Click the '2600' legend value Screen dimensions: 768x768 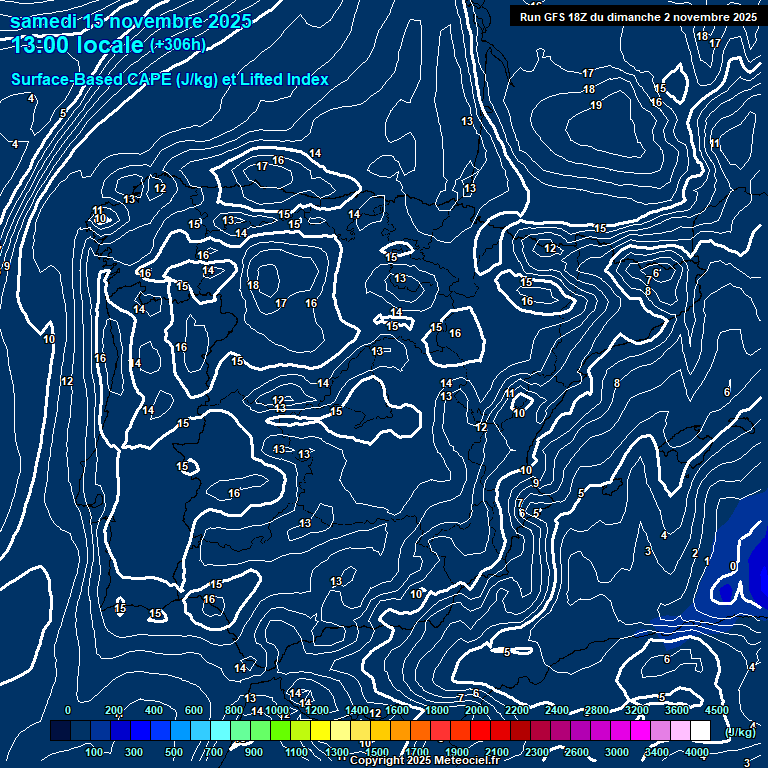point(577,752)
